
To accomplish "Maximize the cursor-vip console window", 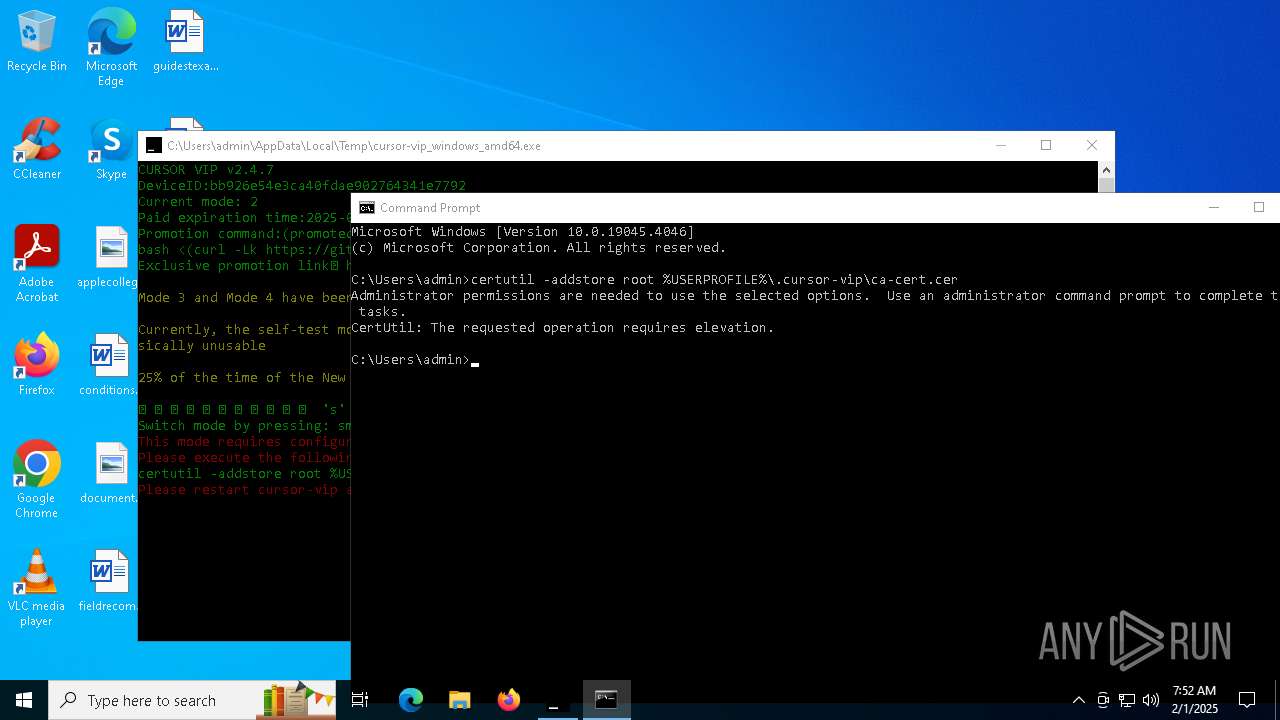I will click(1046, 145).
